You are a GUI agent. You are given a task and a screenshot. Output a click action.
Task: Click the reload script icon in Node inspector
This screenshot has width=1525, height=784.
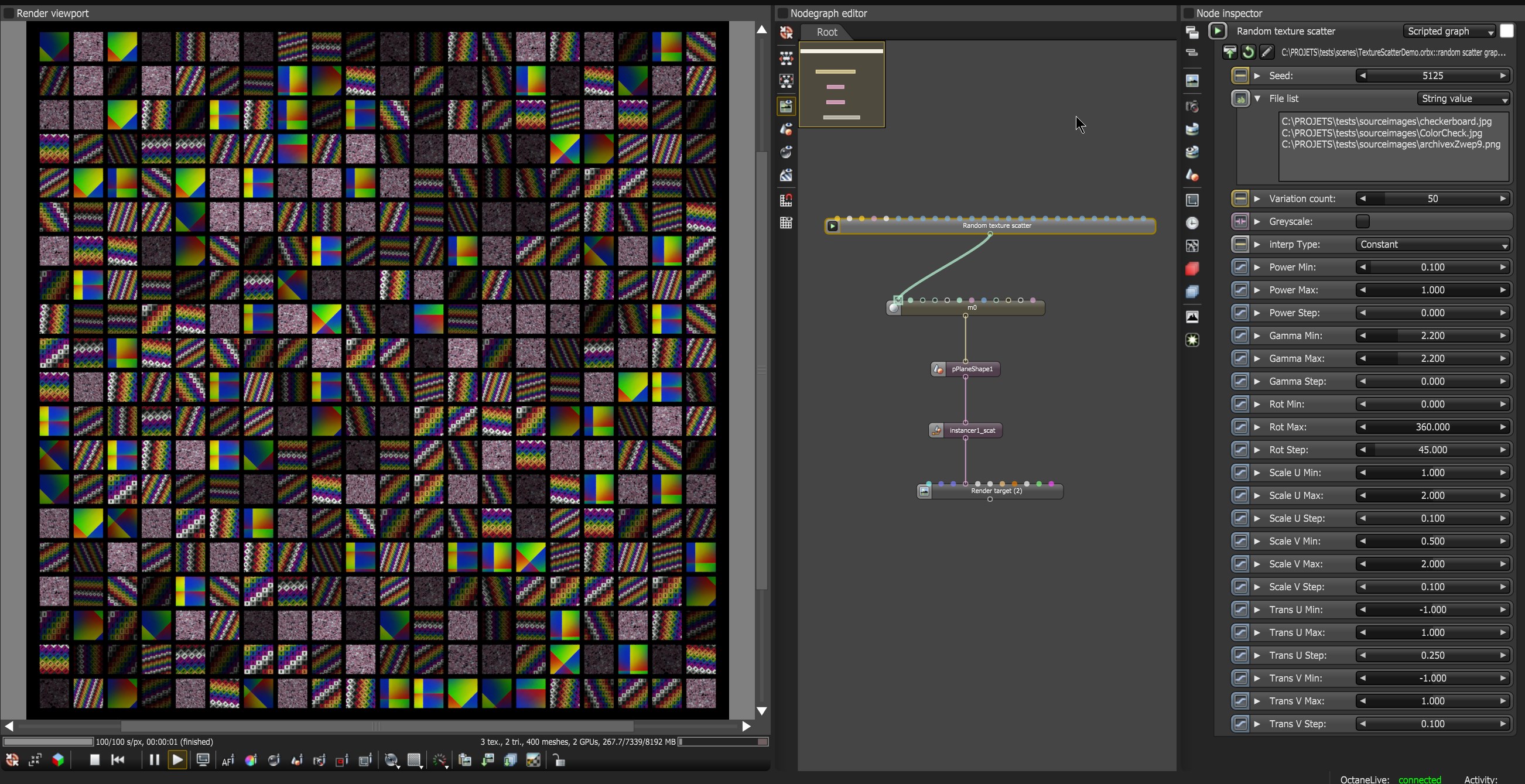pyautogui.click(x=1248, y=52)
